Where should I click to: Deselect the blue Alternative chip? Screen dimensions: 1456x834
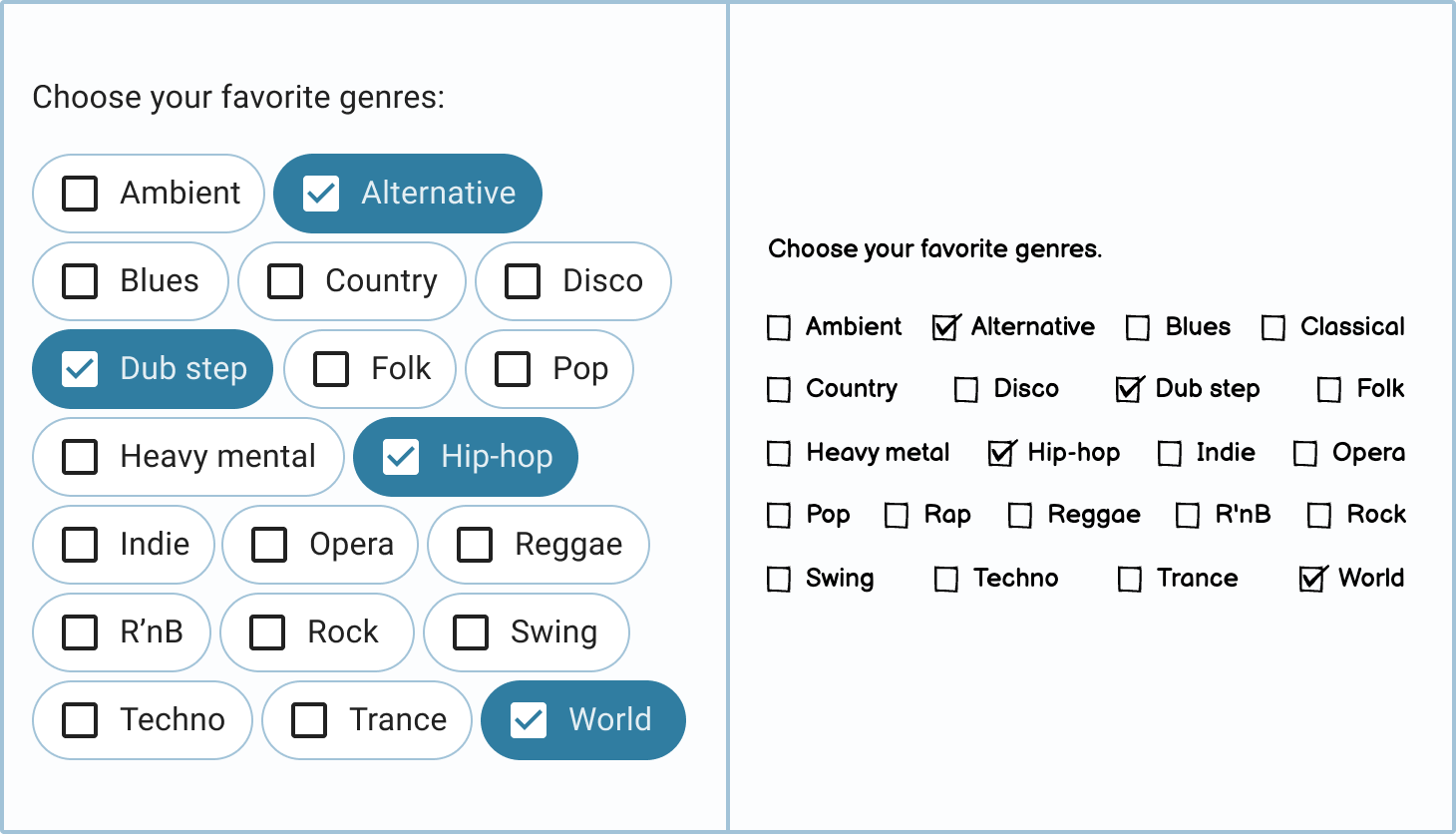(x=408, y=194)
